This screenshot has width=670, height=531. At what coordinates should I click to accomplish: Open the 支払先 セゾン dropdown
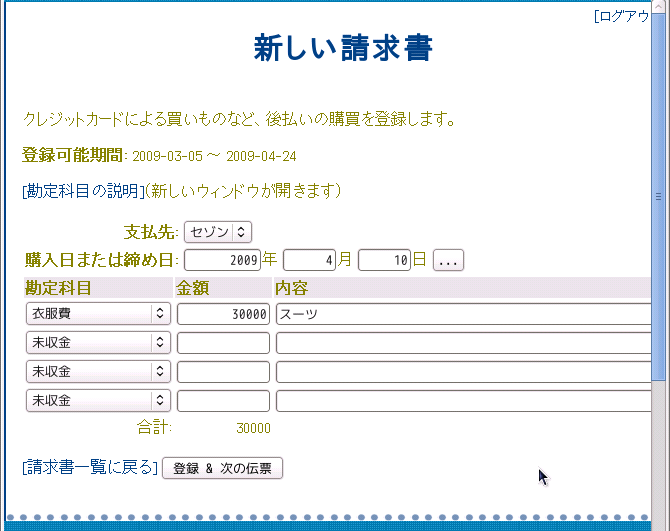[x=217, y=232]
